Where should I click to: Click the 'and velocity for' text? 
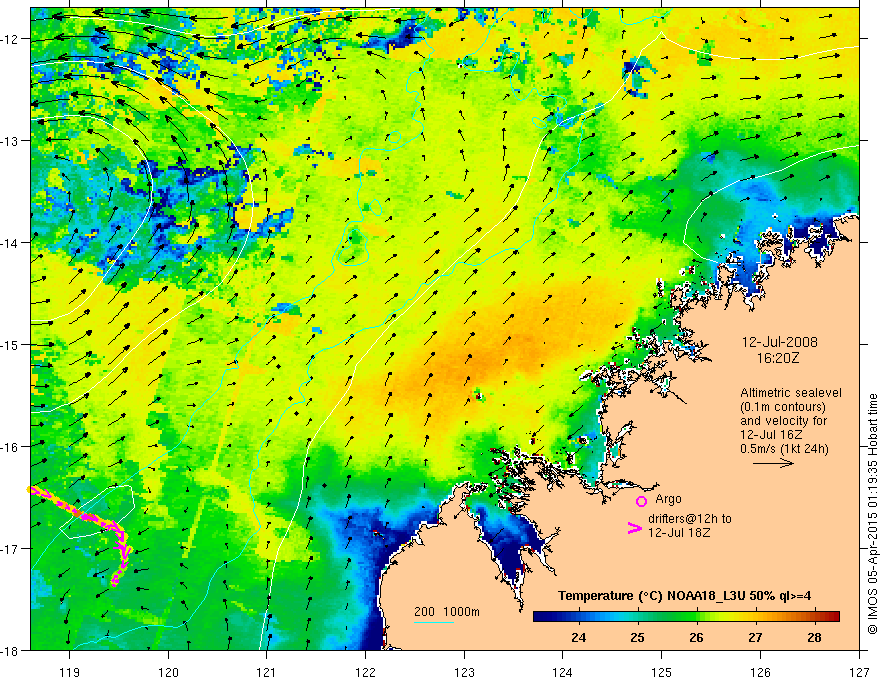[x=783, y=421]
